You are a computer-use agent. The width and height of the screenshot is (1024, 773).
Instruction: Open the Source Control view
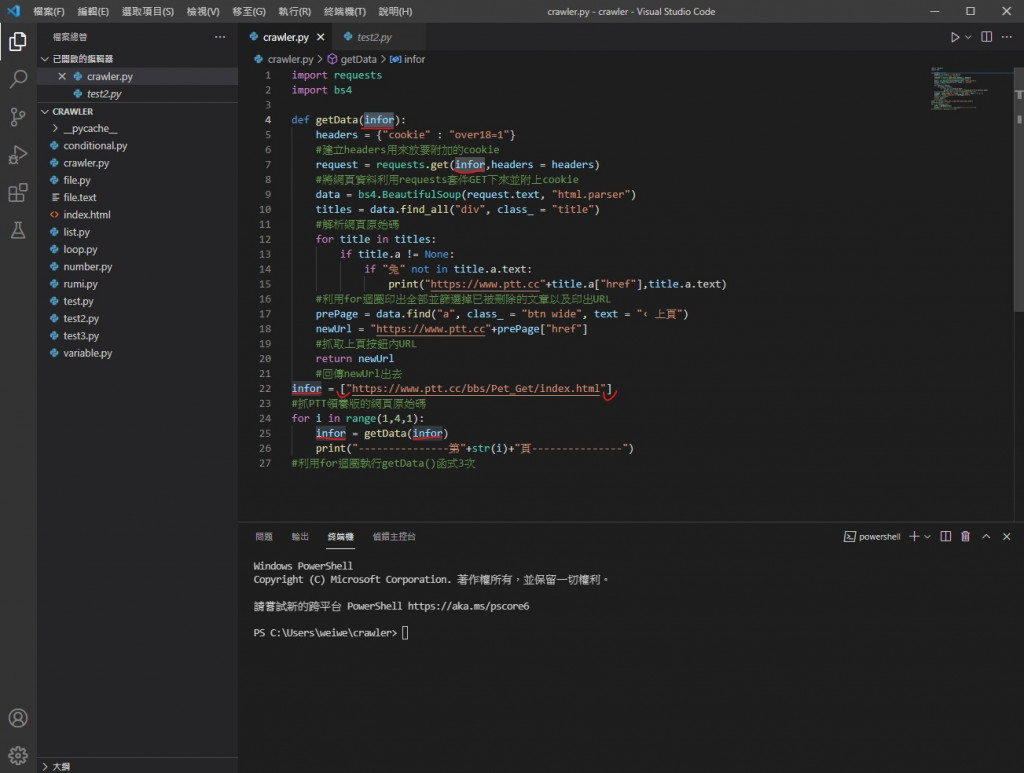coord(18,118)
